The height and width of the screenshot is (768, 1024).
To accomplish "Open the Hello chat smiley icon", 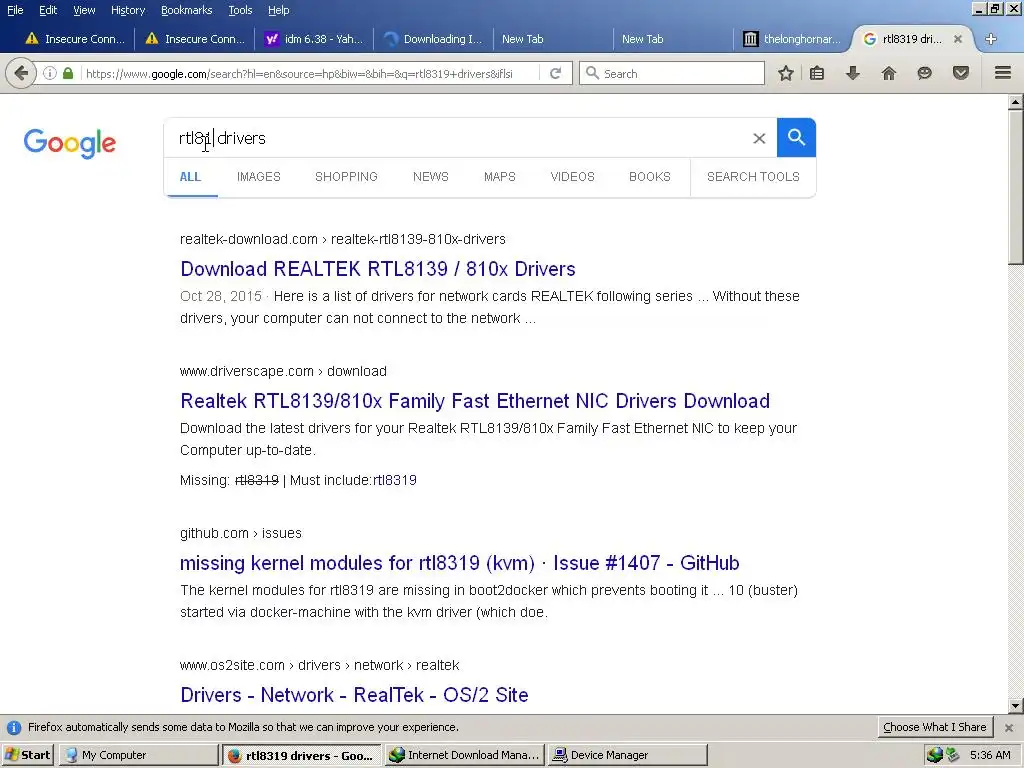I will click(x=924, y=73).
